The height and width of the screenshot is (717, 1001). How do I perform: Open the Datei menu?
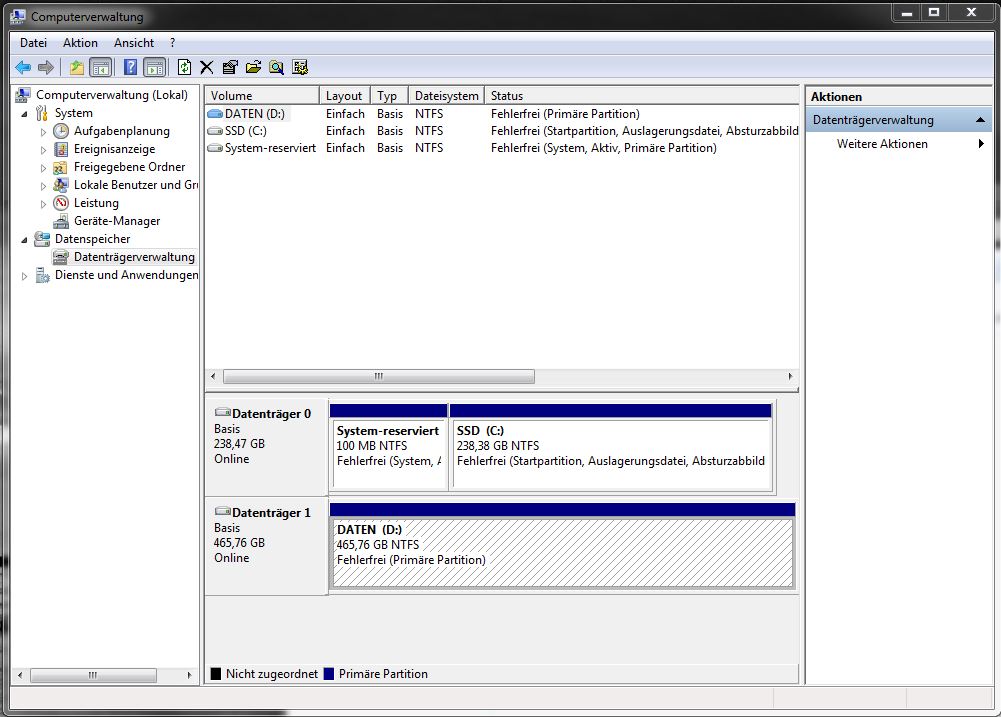click(33, 43)
